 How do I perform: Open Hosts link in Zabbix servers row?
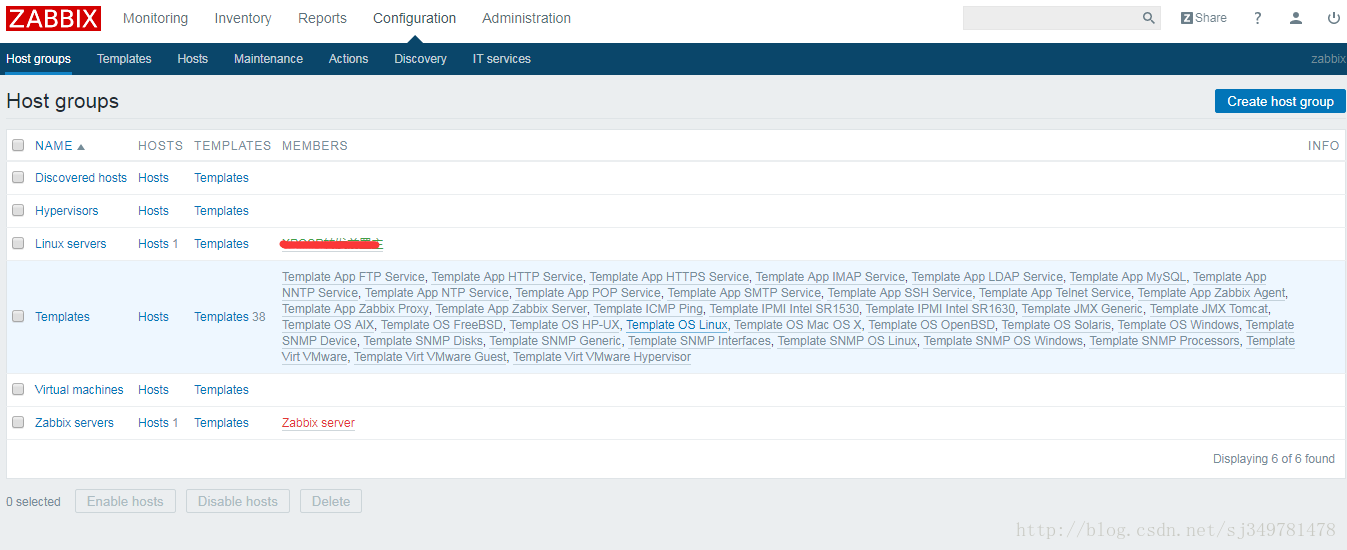pyautogui.click(x=153, y=423)
